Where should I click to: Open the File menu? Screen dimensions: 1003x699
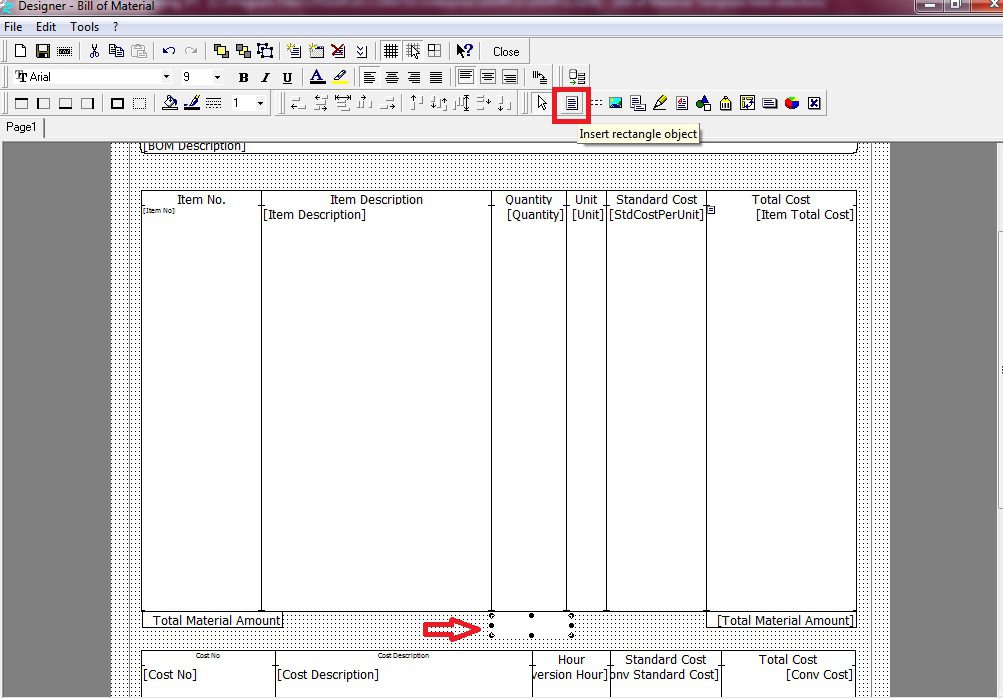[x=13, y=27]
